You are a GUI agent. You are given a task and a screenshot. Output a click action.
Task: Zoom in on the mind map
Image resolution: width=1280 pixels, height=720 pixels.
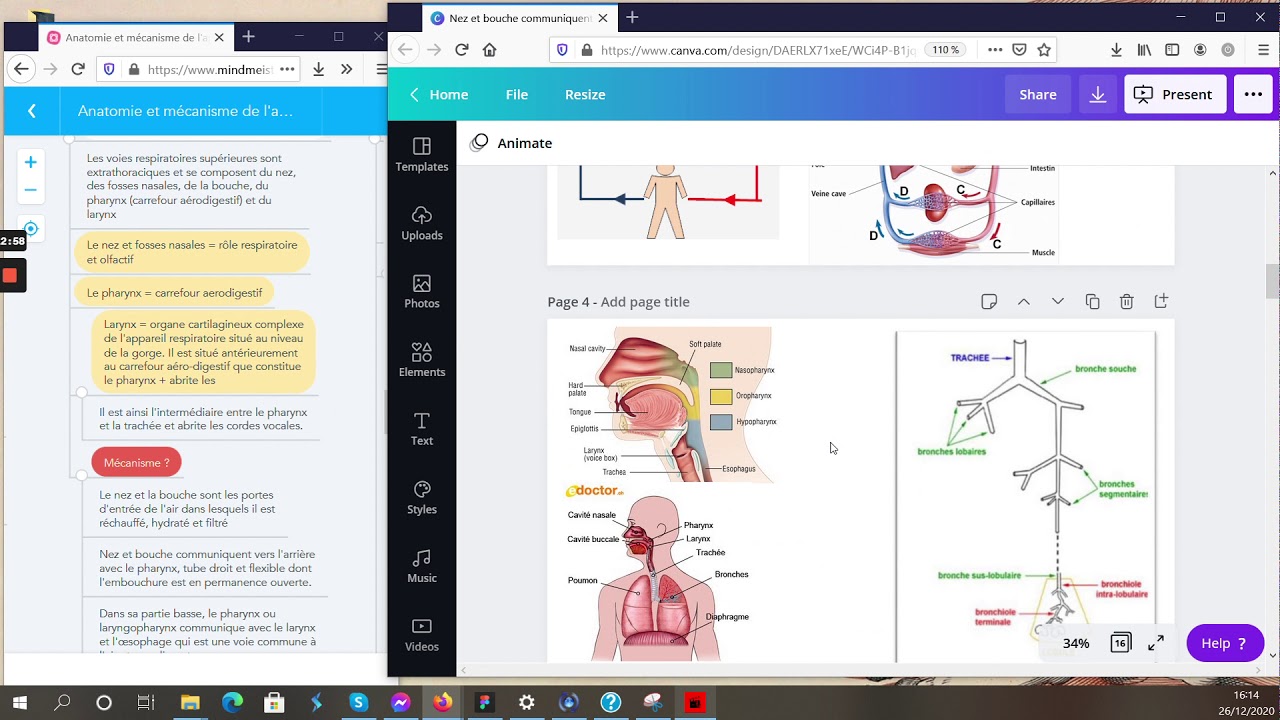pyautogui.click(x=30, y=162)
